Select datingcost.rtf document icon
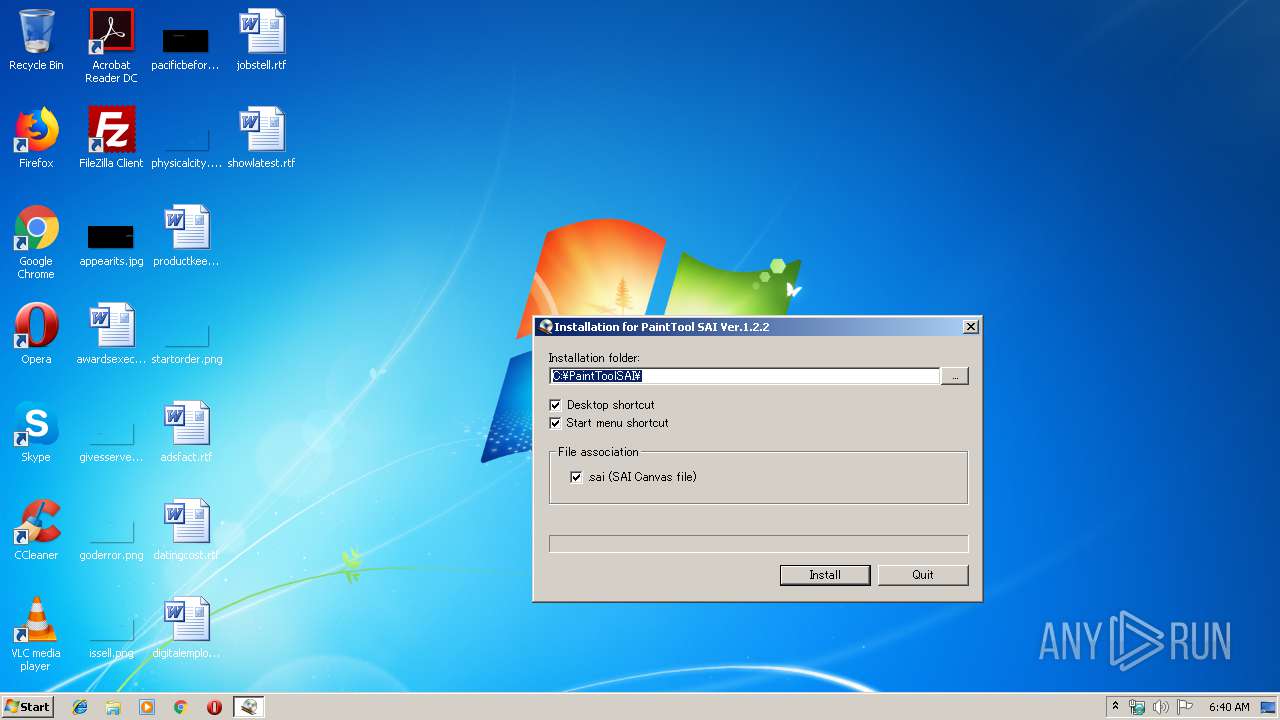Viewport: 1280px width, 720px height. pos(186,530)
